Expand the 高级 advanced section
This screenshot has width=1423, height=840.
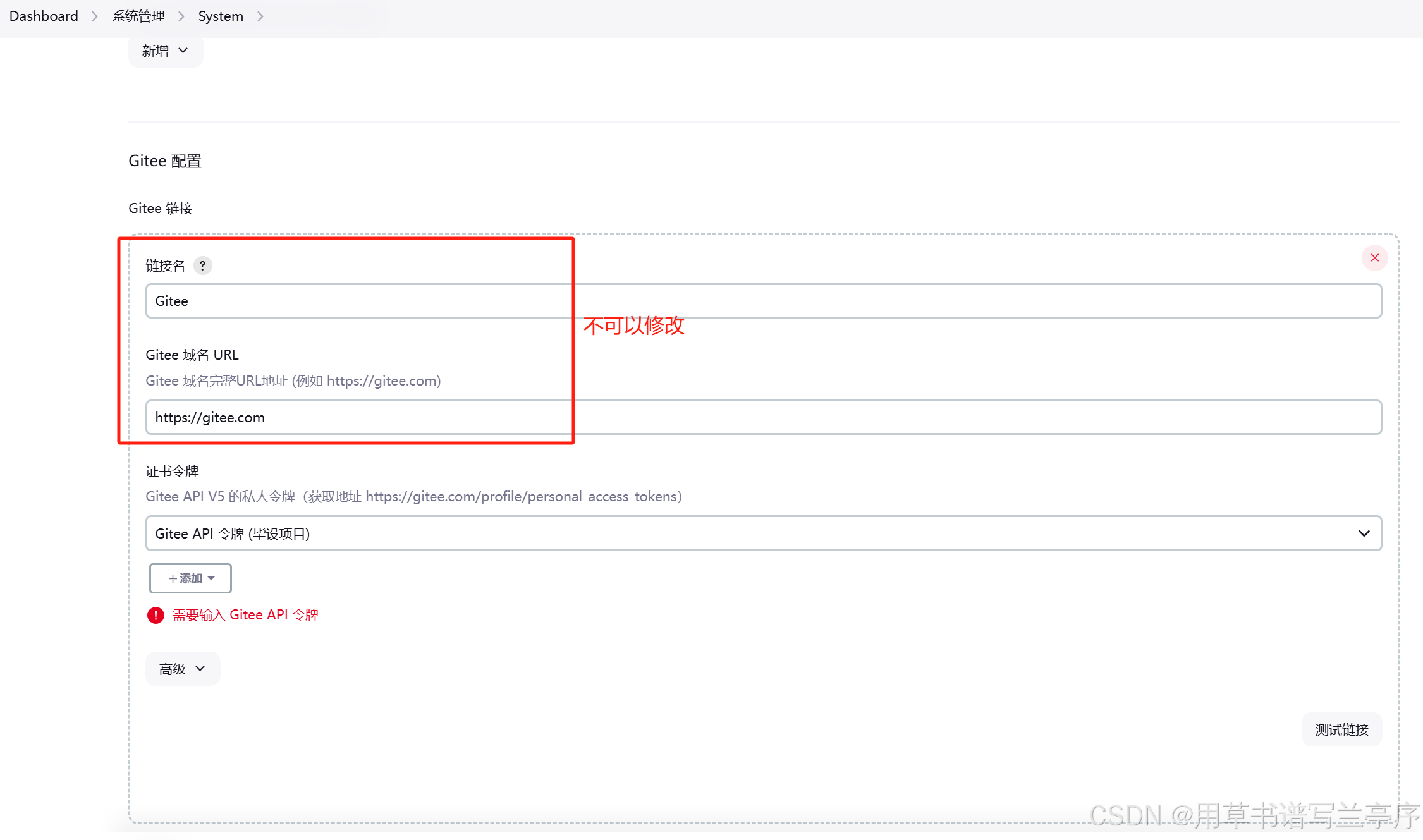[x=183, y=669]
